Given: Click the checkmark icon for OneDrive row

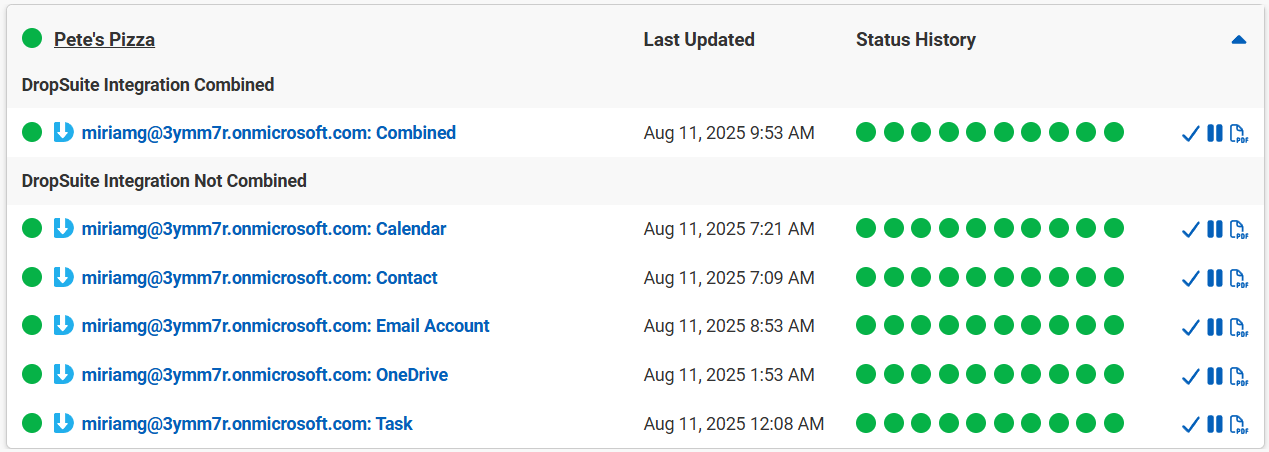Looking at the screenshot, I should click(x=1190, y=376).
